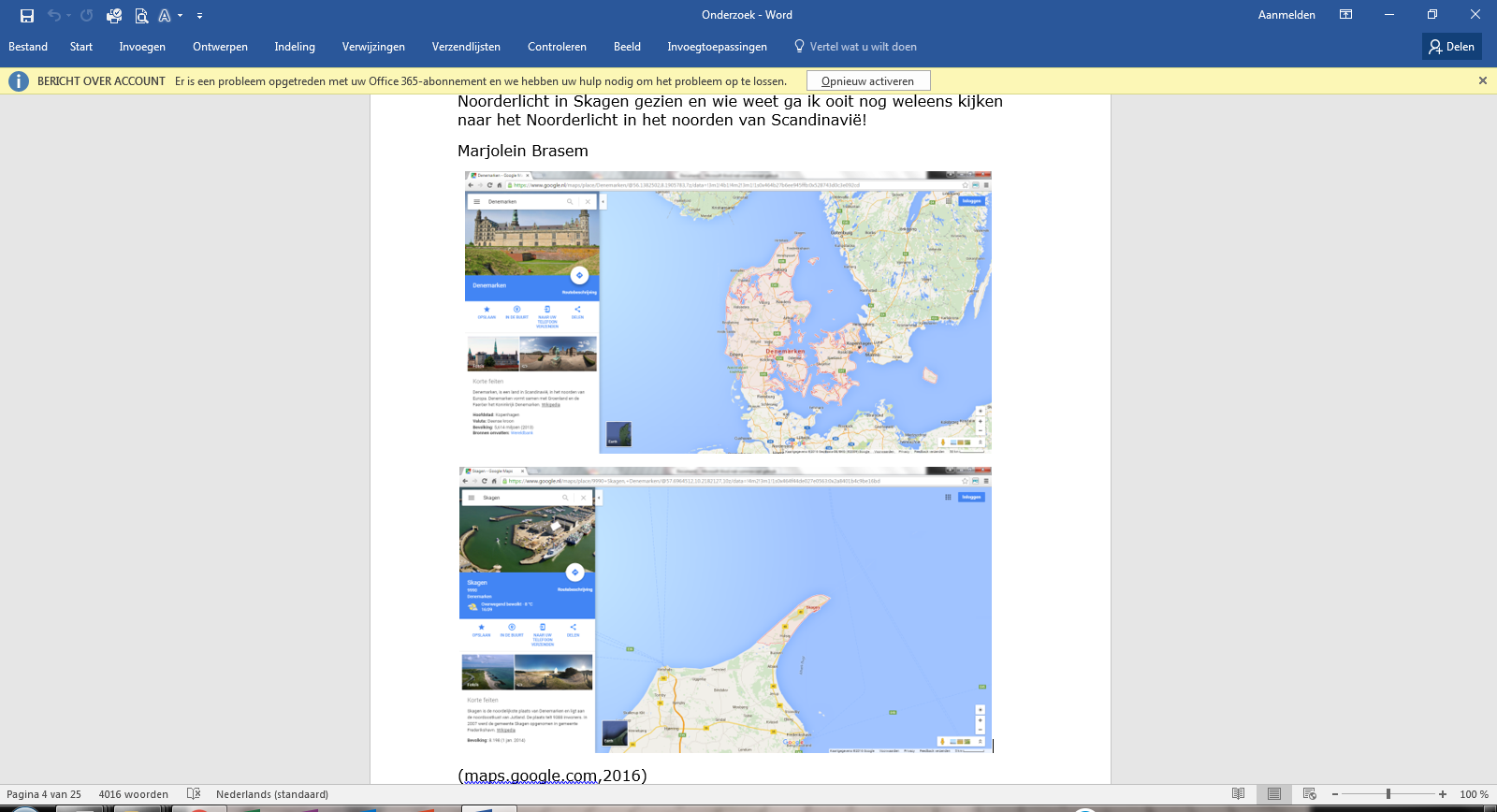Click the quick print icon in title bar

tap(114, 15)
